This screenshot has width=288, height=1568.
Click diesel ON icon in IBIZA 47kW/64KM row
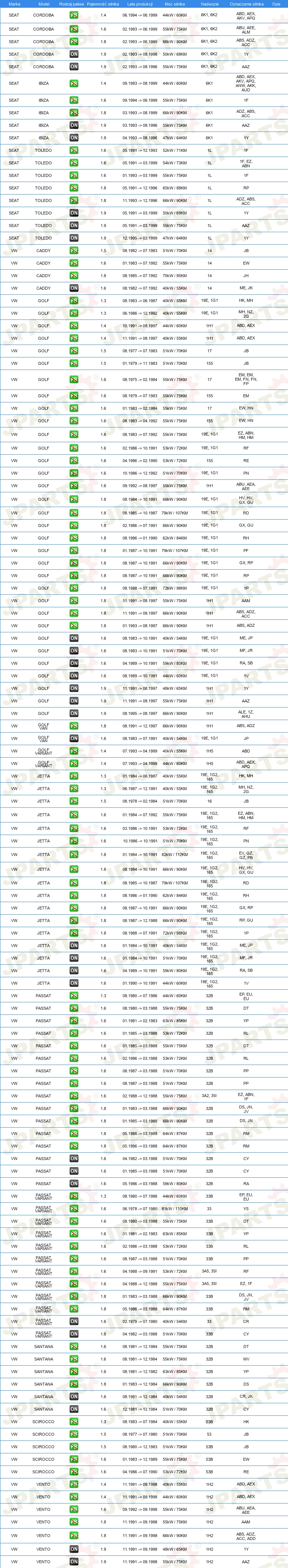[74, 137]
